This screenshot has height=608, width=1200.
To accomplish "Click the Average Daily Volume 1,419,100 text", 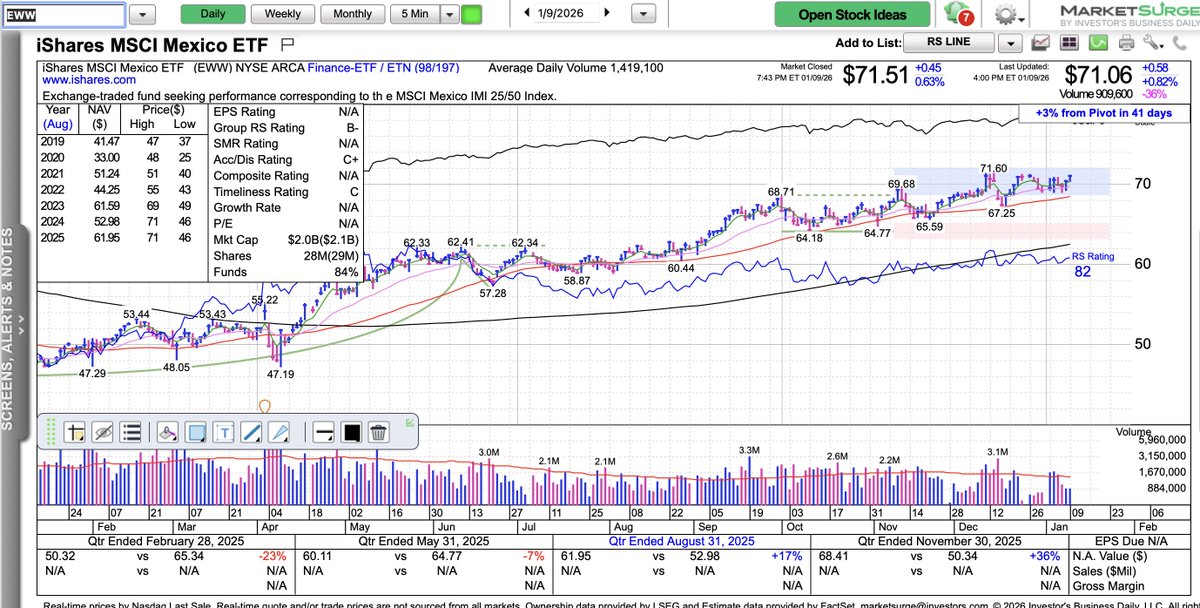I will pyautogui.click(x=575, y=67).
